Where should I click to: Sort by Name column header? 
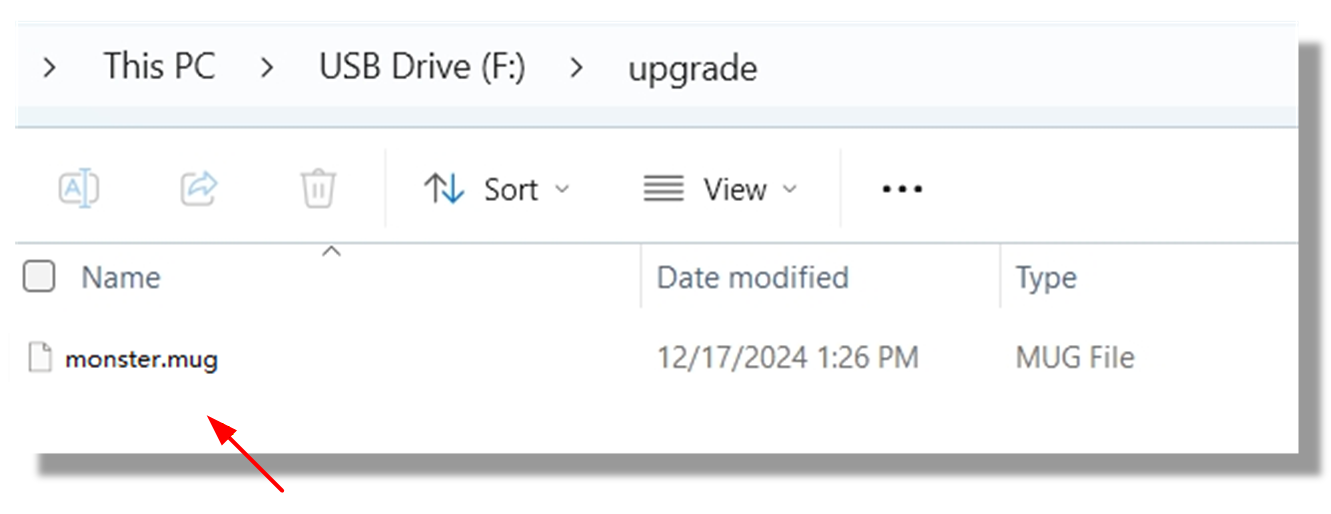120,277
